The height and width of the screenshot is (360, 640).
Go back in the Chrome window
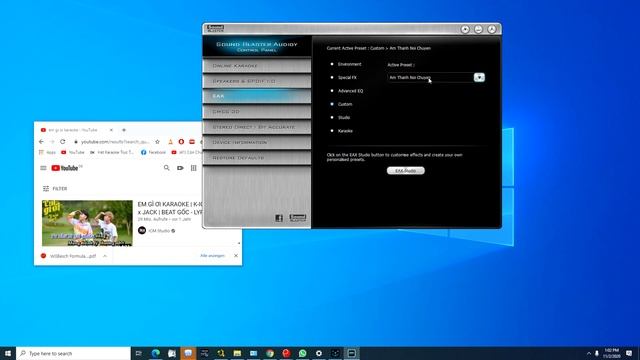tap(41, 142)
